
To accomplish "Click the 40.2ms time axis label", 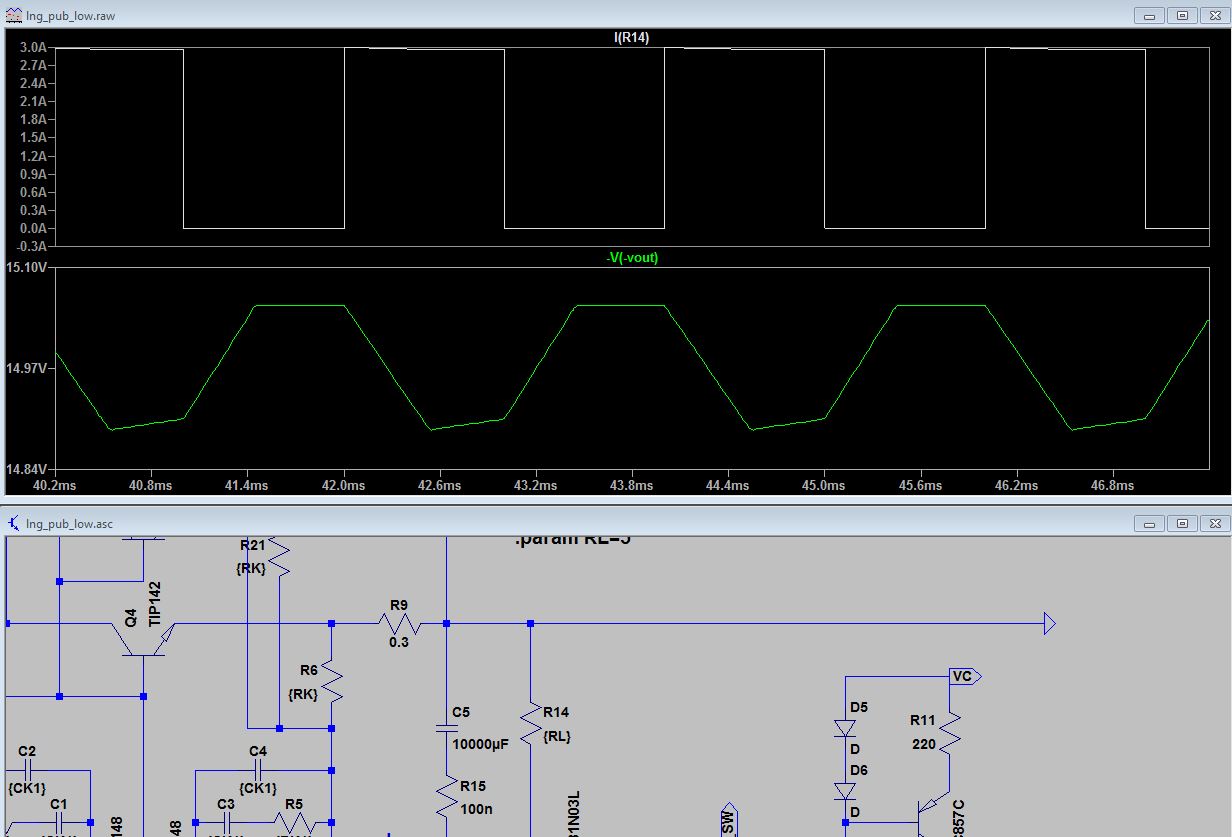I will coord(55,485).
